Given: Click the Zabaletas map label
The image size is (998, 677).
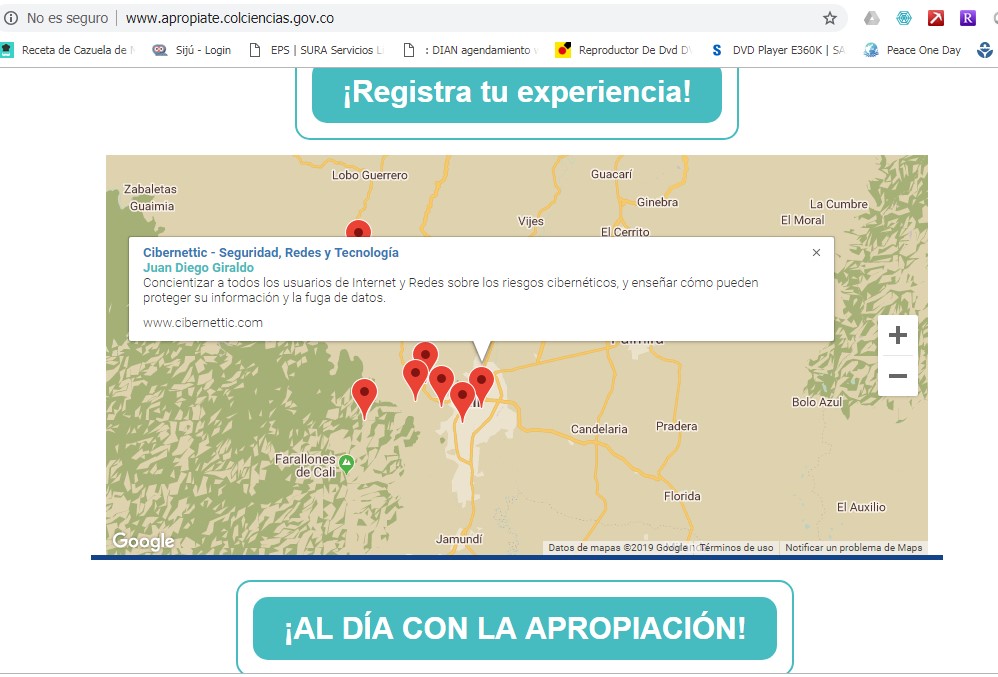Looking at the screenshot, I should (150, 189).
